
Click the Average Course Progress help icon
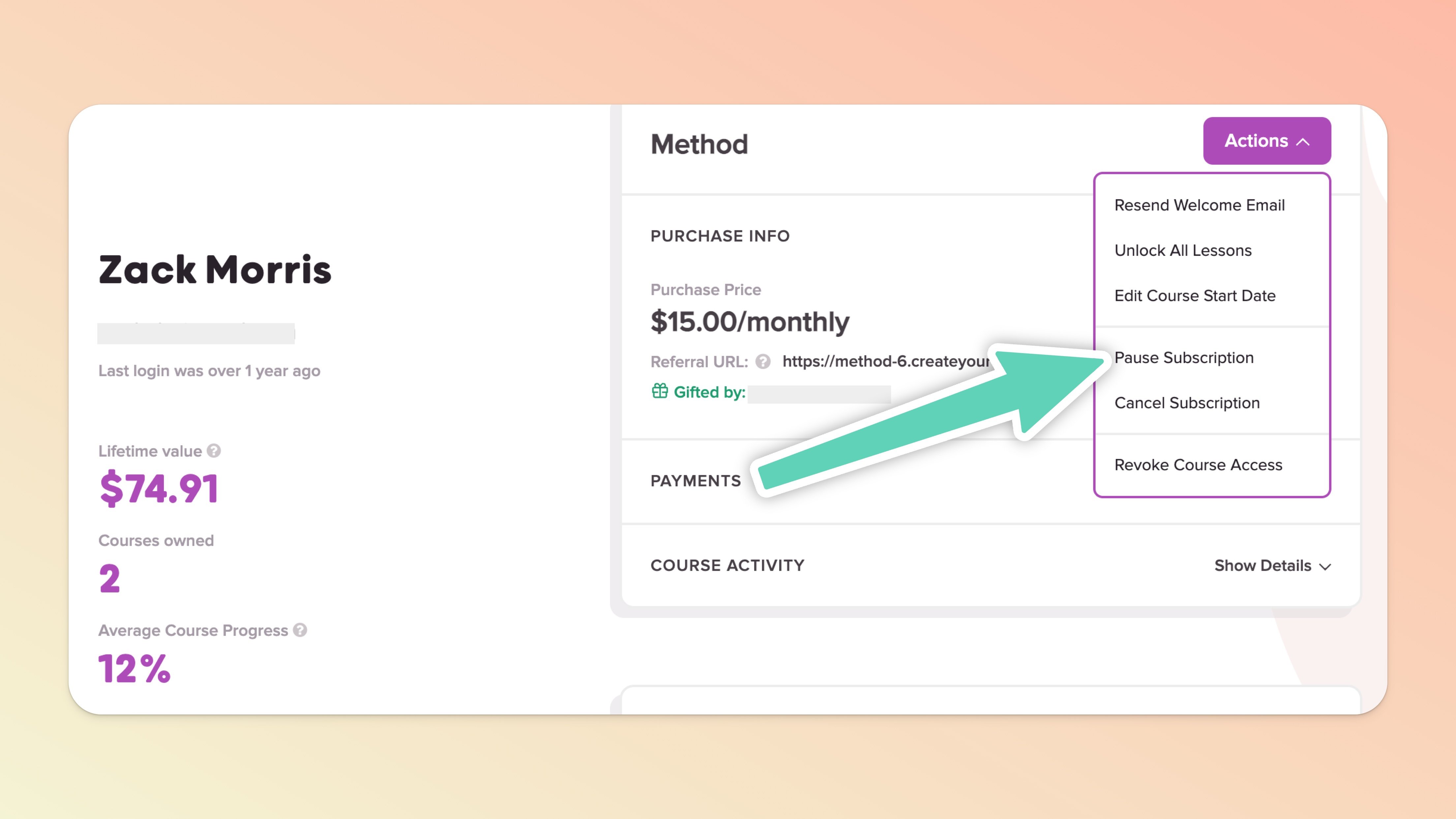pos(300,630)
